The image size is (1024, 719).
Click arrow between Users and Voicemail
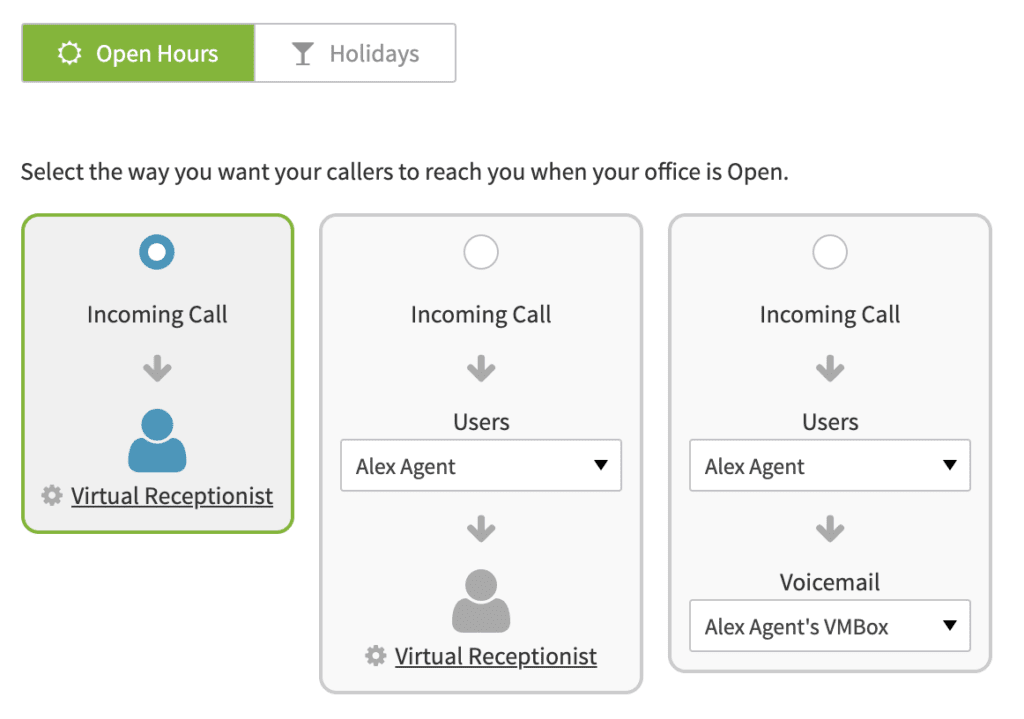[x=830, y=529]
